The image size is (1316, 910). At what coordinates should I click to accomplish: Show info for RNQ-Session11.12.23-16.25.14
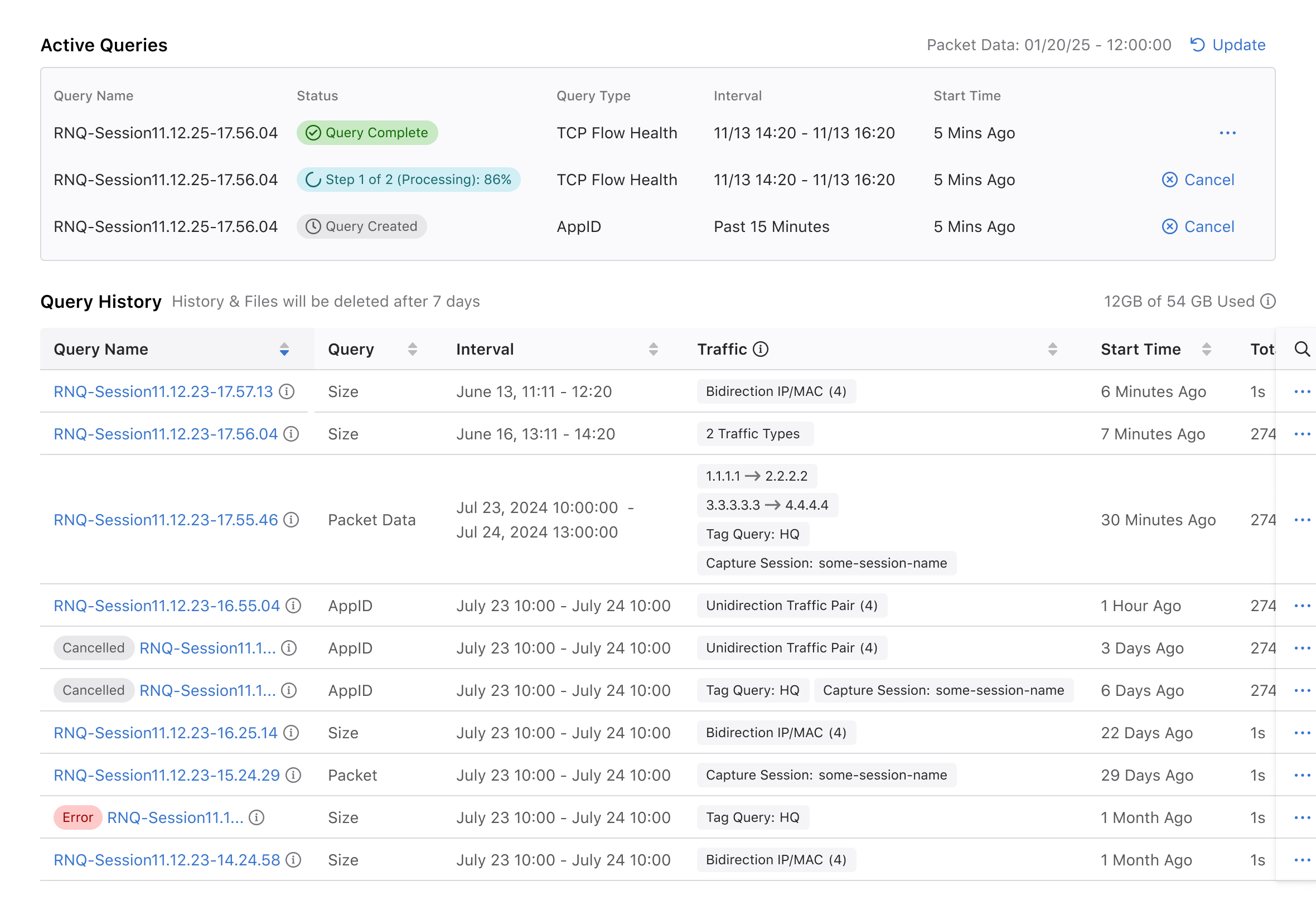point(292,733)
